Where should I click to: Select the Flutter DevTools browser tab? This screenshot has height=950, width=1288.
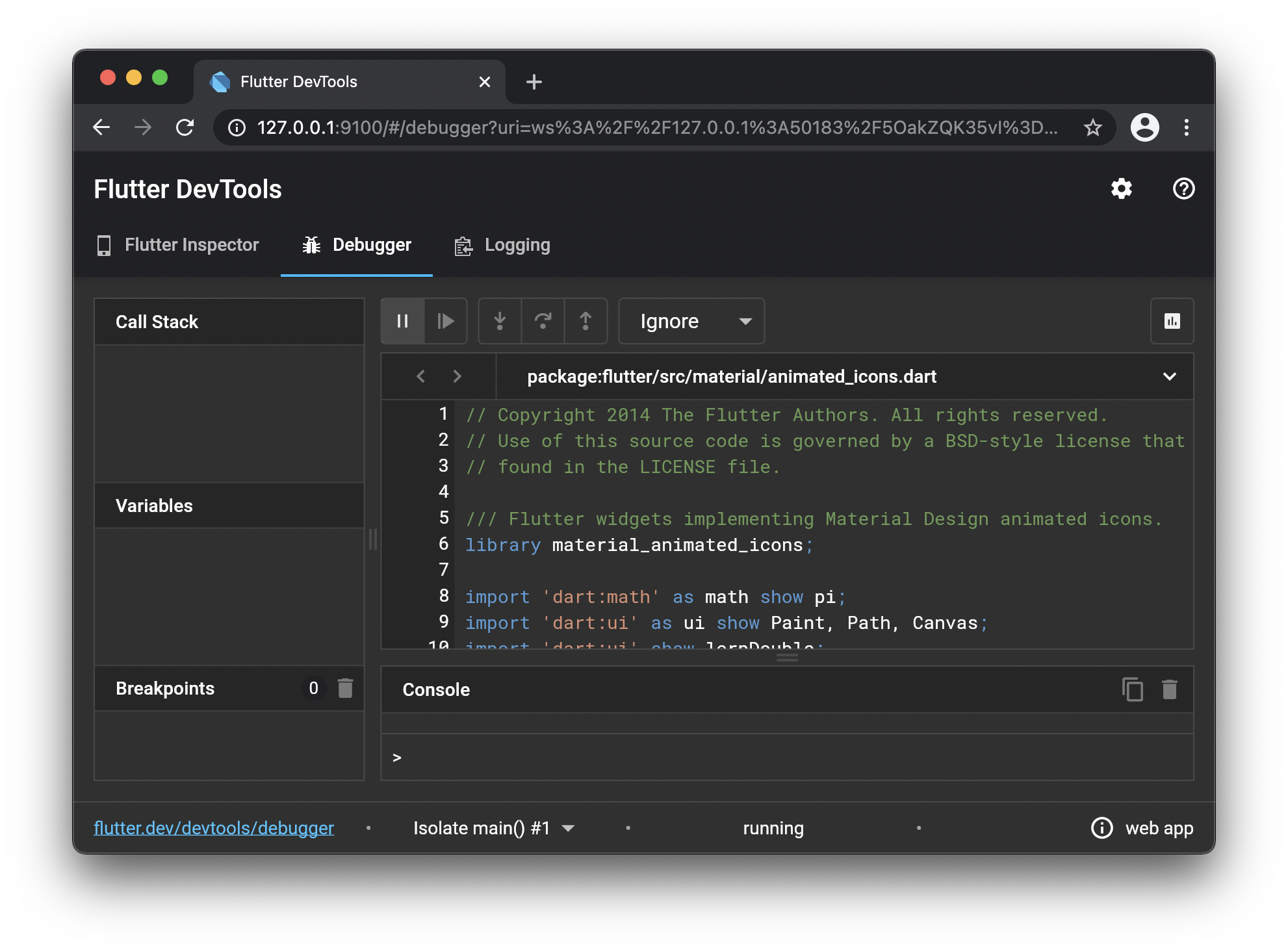(x=350, y=82)
